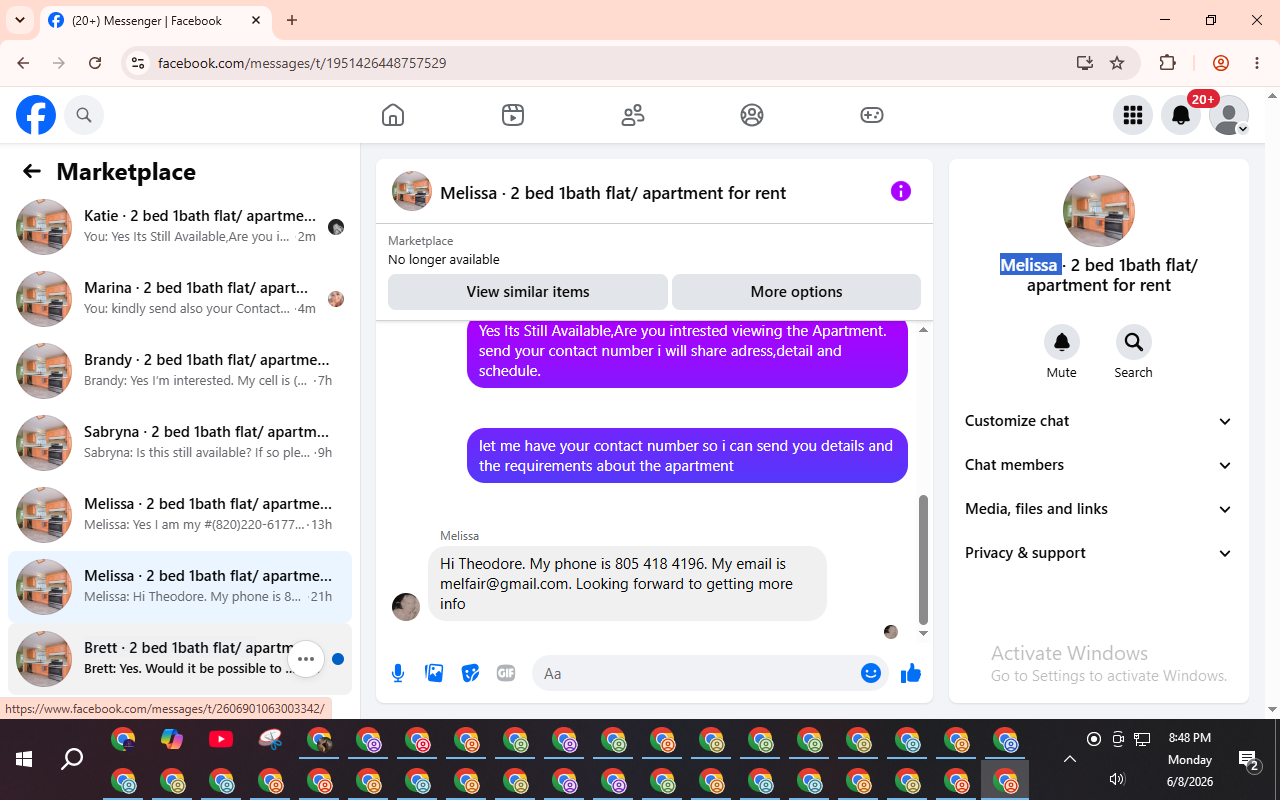
Task: Open the Reels video icon in top navigation
Action: click(513, 115)
